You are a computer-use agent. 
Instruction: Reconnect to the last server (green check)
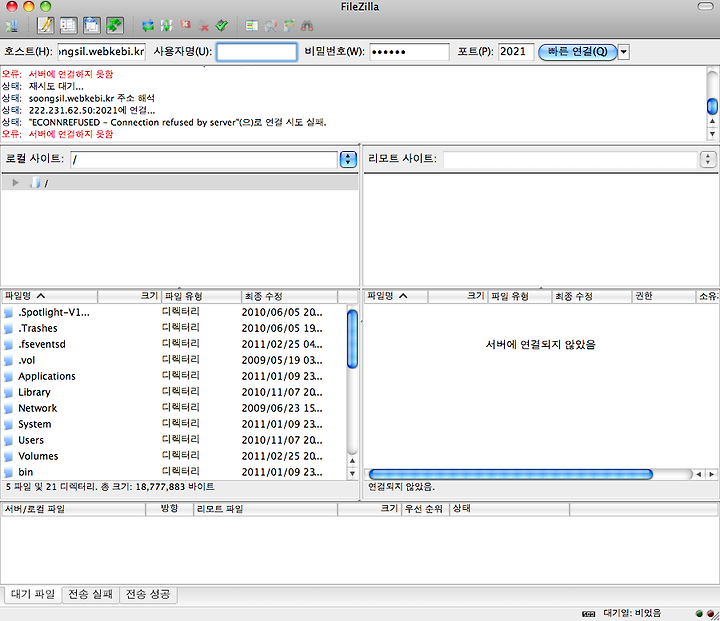tap(222, 26)
